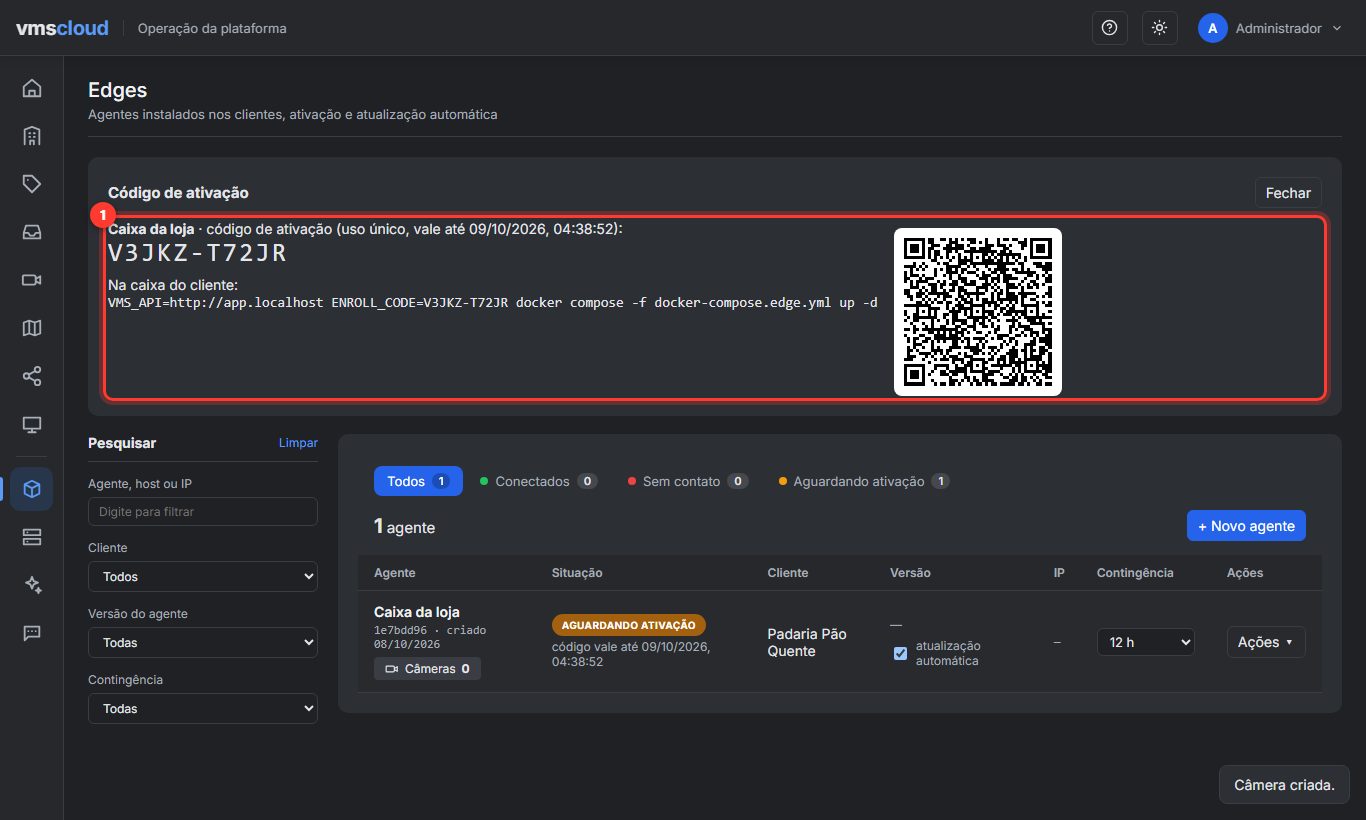Click the AGUARDANDO ATIVAÇÃO status badge
Screen dimensions: 1366x820
point(629,625)
